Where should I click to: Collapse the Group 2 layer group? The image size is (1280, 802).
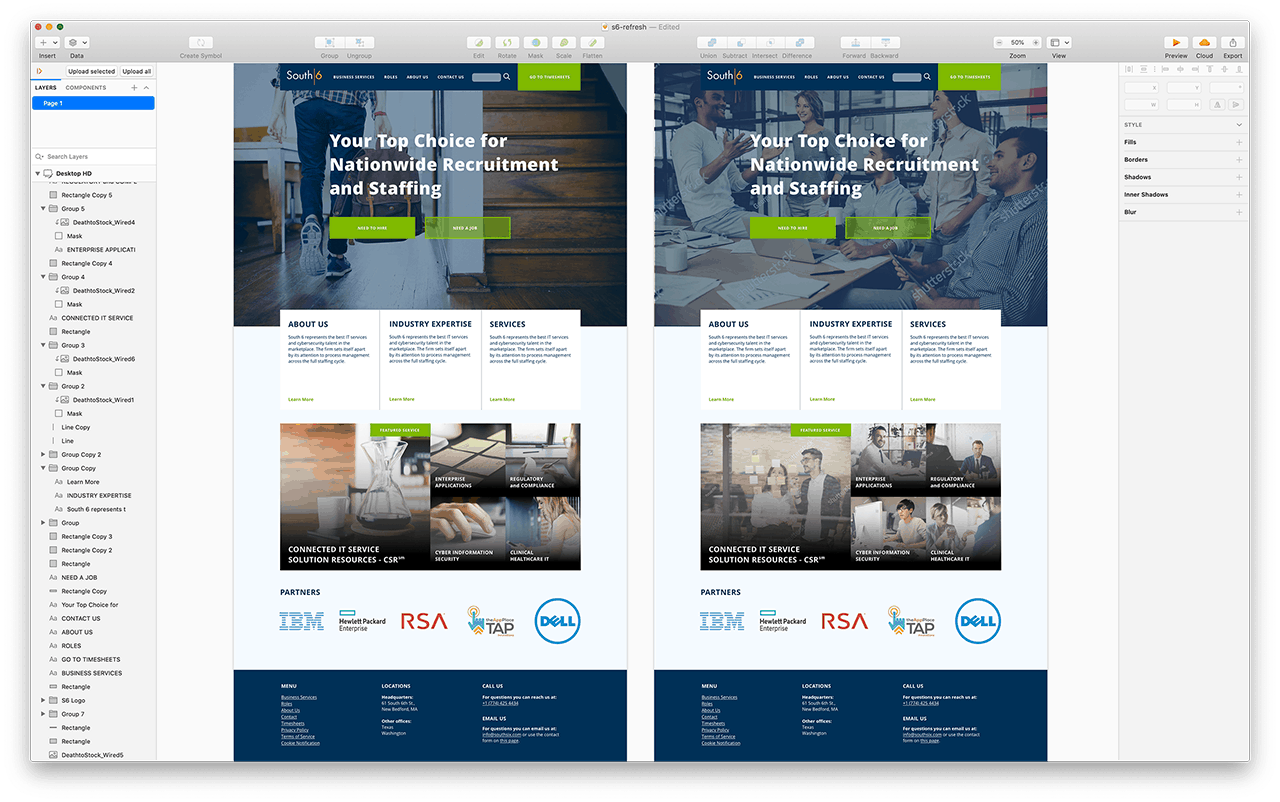pyautogui.click(x=43, y=386)
